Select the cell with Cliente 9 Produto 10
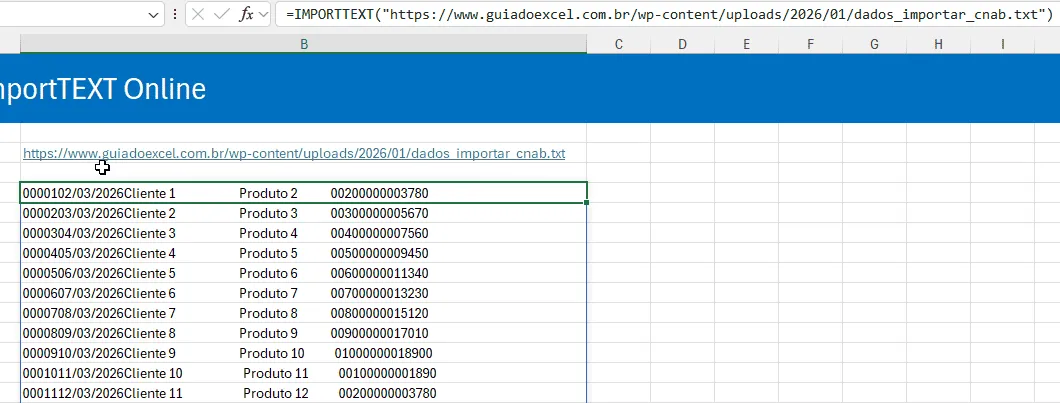The height and width of the screenshot is (403, 1060). point(304,353)
